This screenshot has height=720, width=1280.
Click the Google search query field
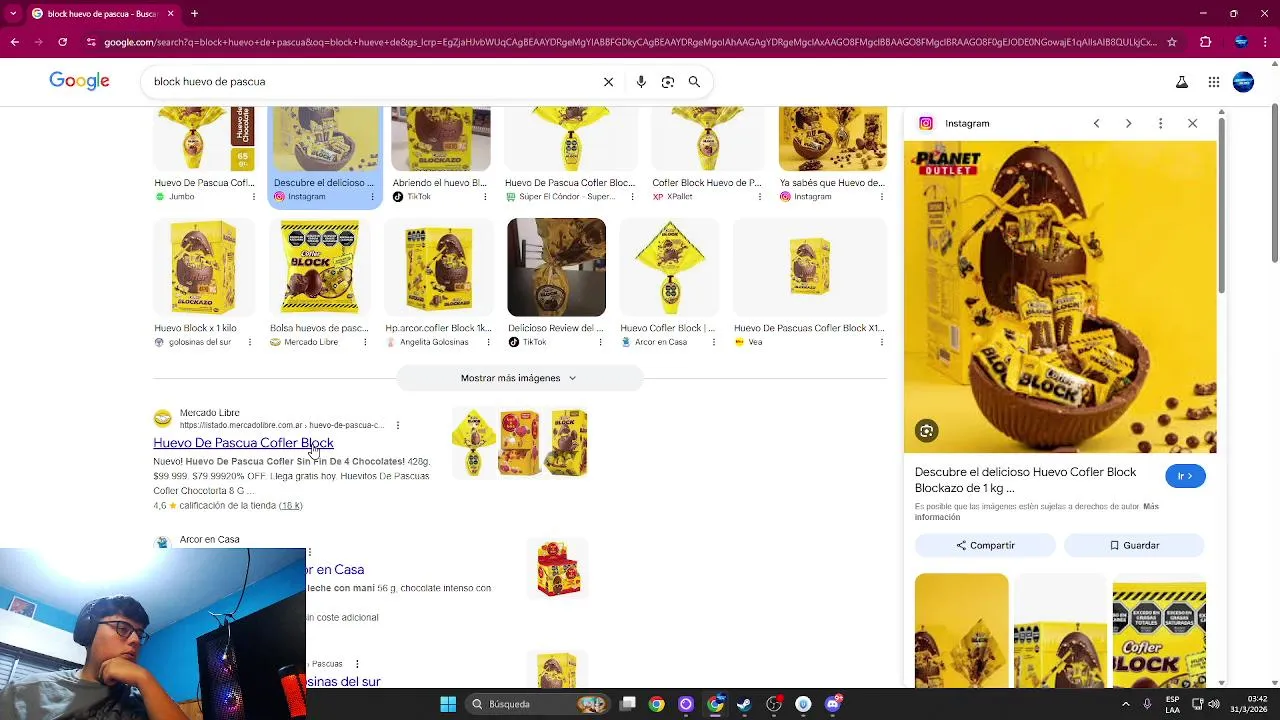(x=370, y=82)
